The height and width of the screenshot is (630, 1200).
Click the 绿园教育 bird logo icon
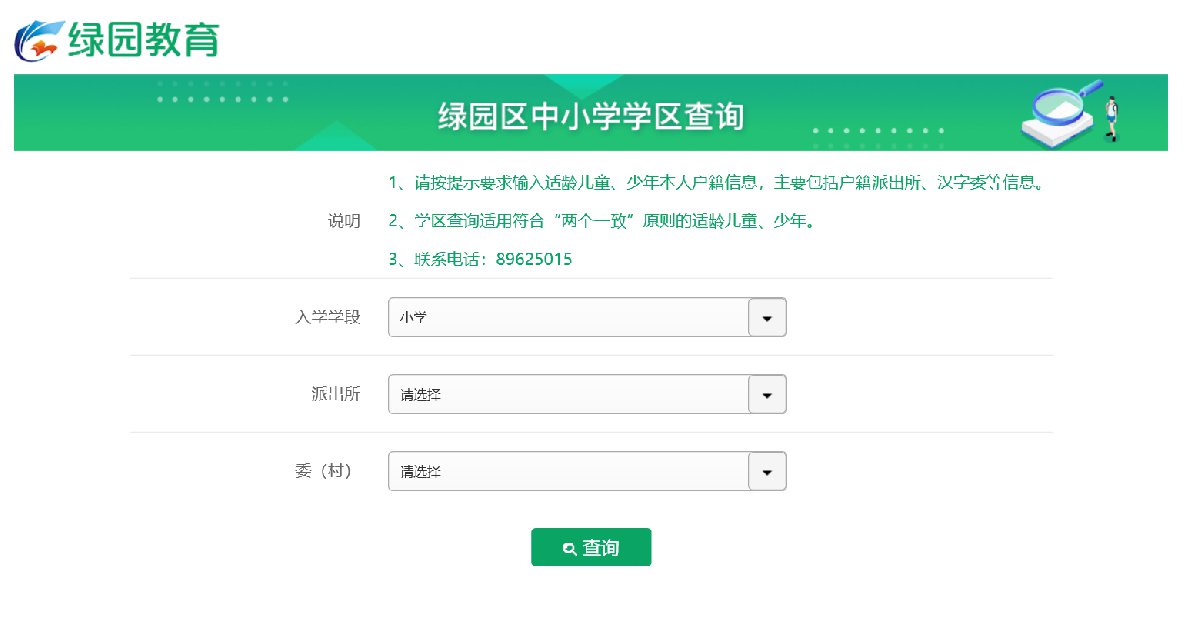click(x=38, y=38)
